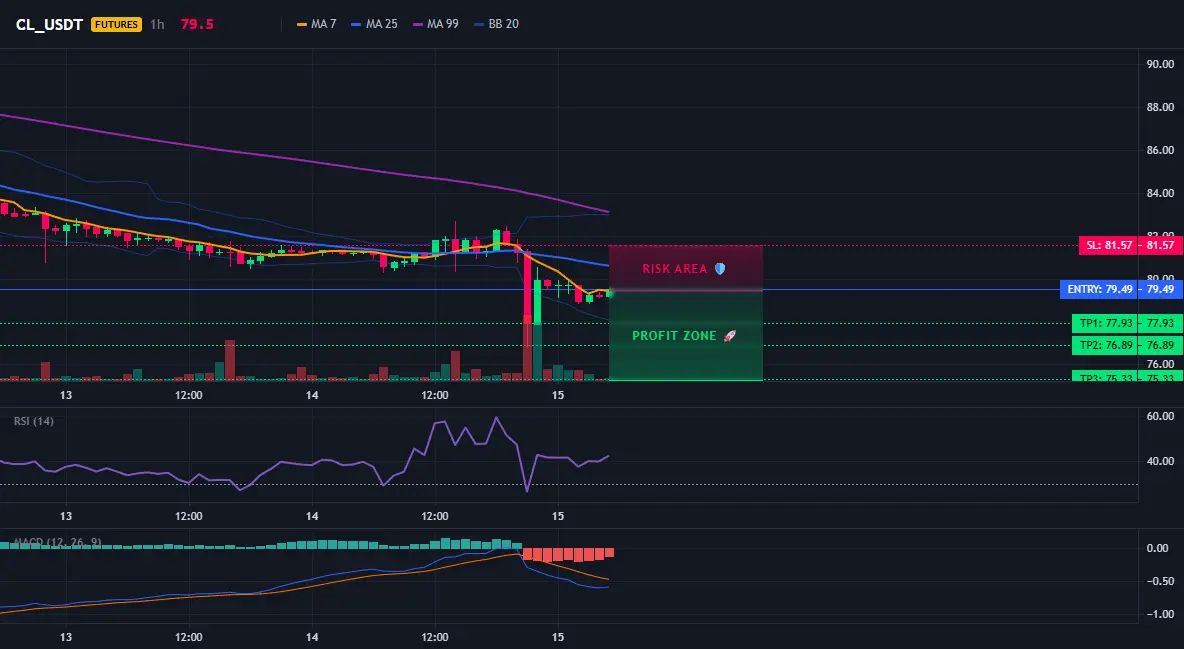
Task: Toggle the BB 20 legend entry
Action: click(496, 24)
